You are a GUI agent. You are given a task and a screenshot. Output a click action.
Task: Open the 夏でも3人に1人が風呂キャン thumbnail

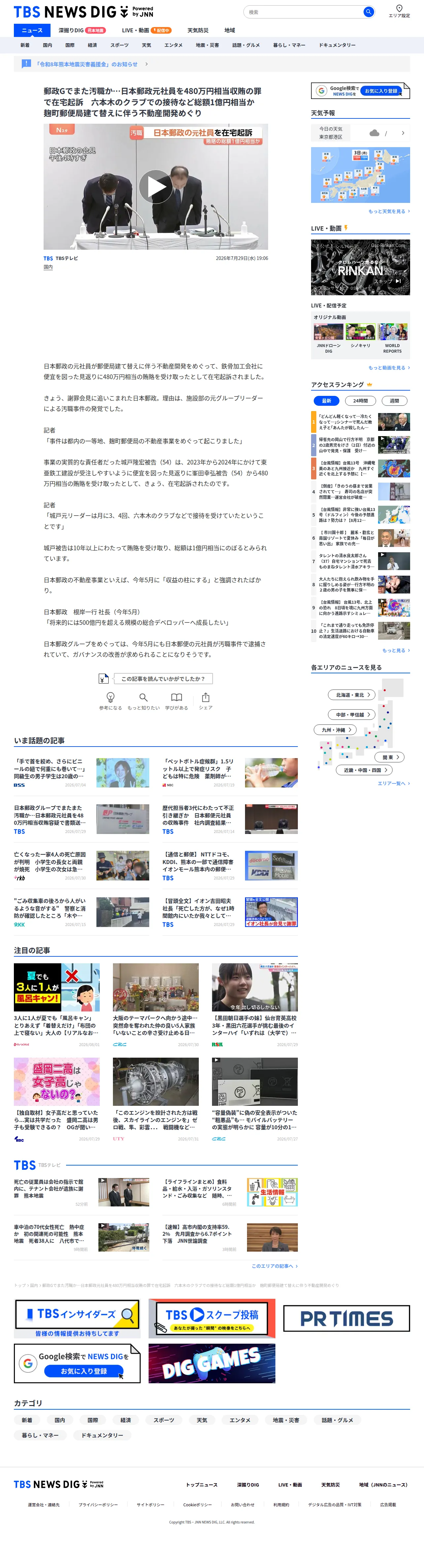click(x=57, y=987)
